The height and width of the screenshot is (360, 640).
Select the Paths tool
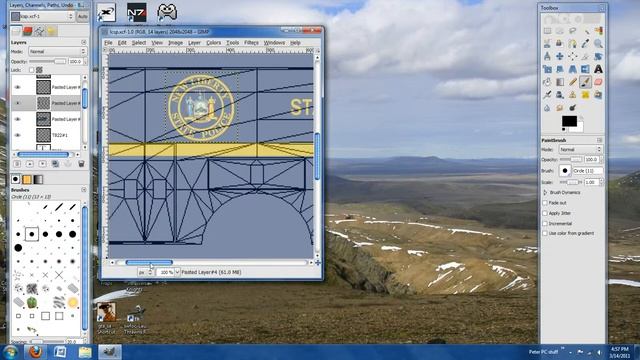pyautogui.click(x=573, y=44)
